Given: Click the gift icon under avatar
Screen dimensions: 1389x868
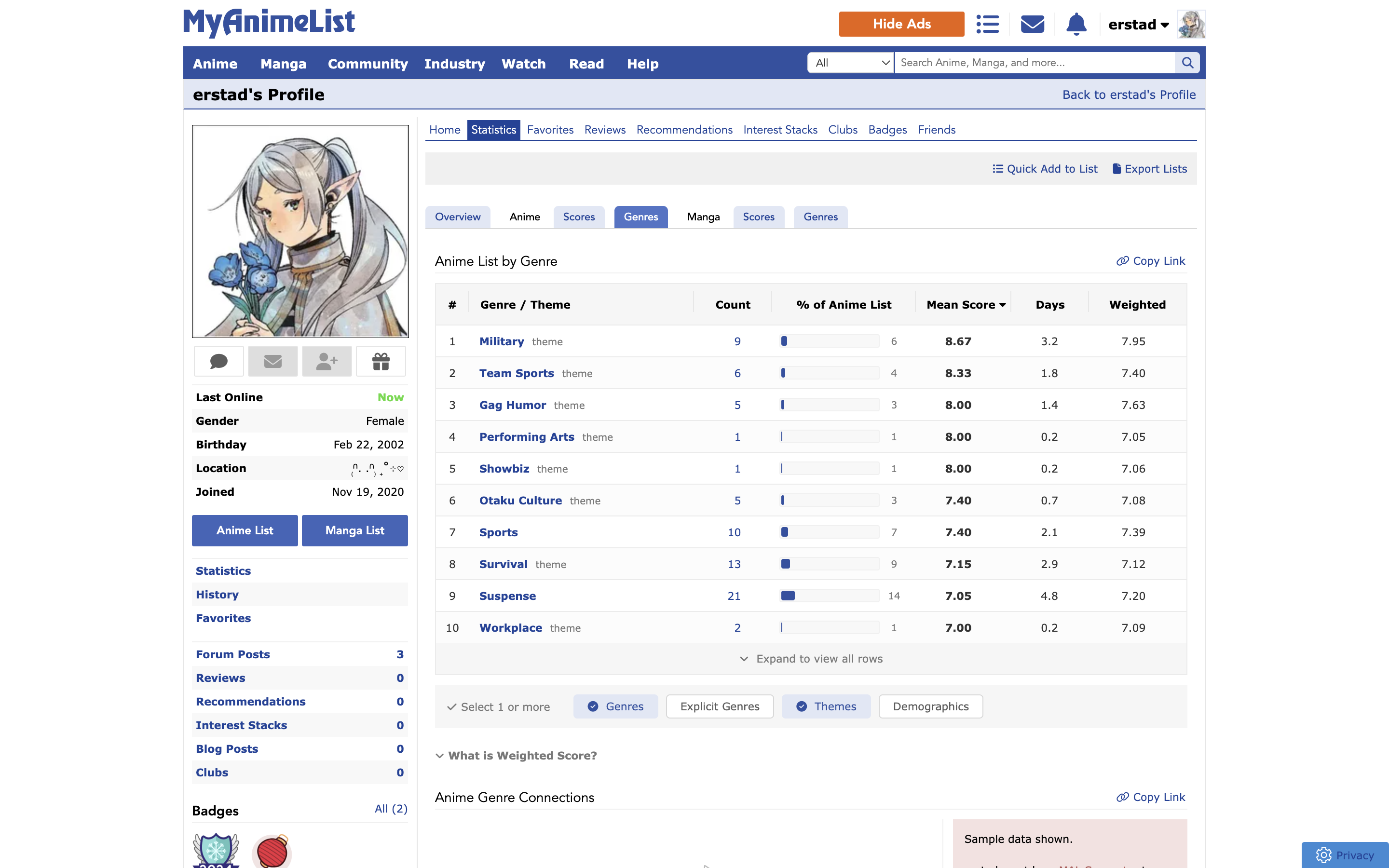Looking at the screenshot, I should pyautogui.click(x=381, y=361).
